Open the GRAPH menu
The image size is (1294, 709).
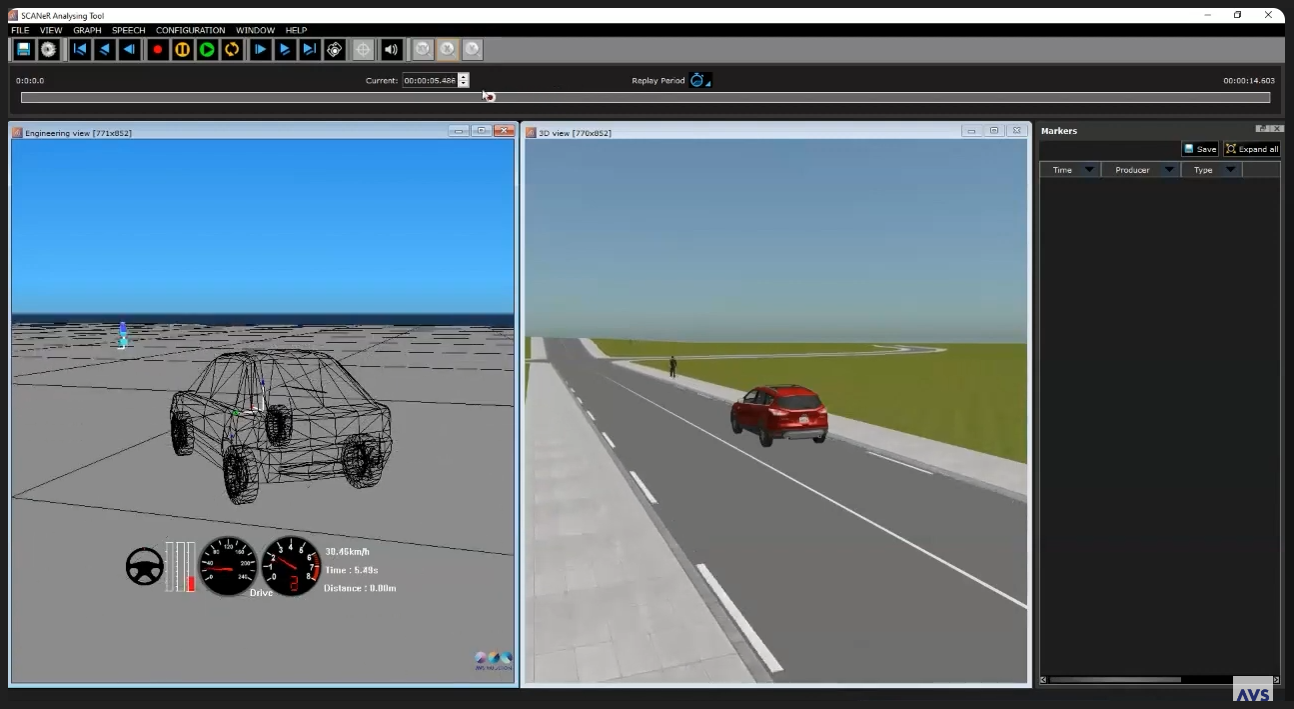pyautogui.click(x=87, y=30)
